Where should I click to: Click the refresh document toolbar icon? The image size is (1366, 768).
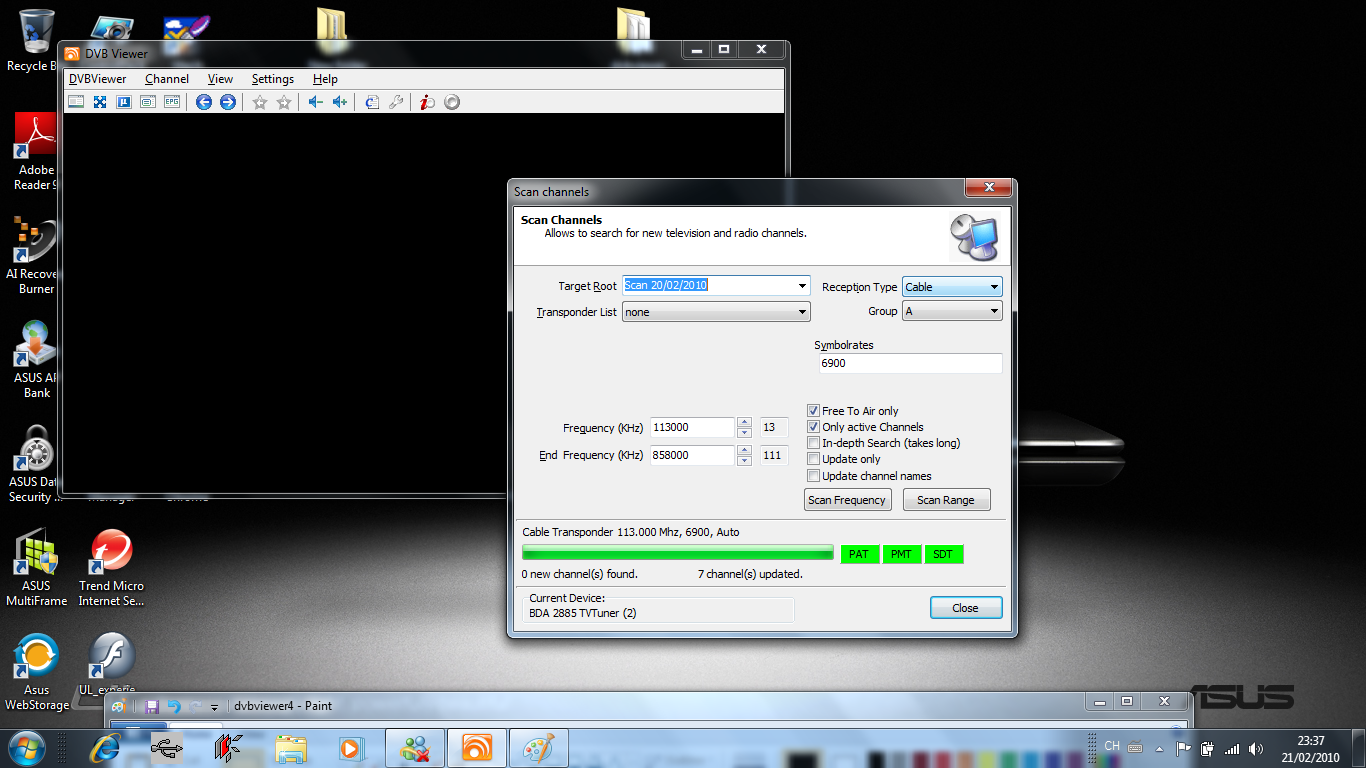click(x=371, y=102)
